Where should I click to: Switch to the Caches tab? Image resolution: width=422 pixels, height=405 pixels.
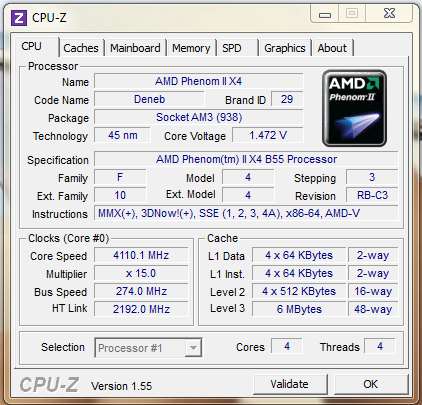coord(81,48)
